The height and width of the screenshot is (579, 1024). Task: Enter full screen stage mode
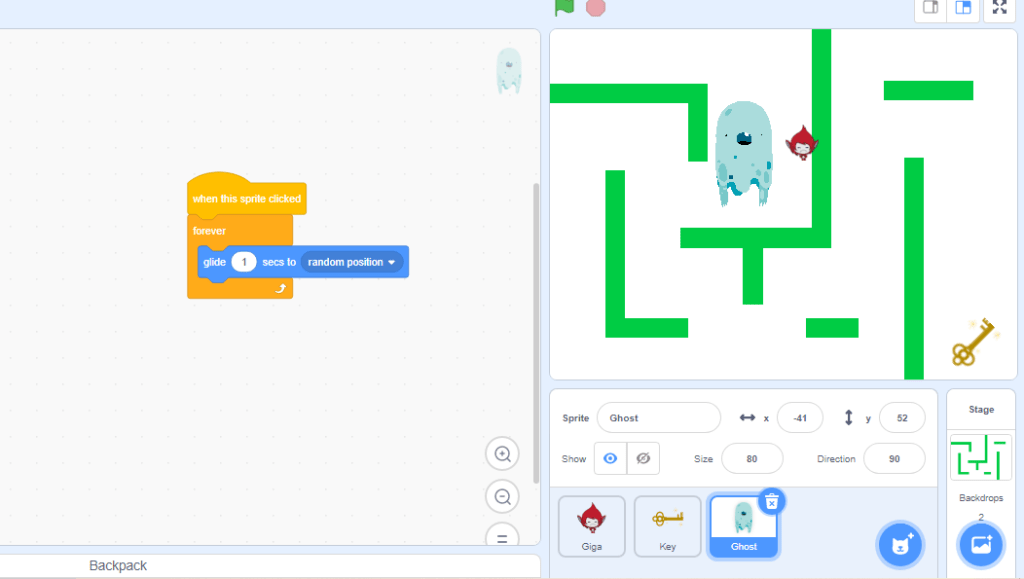click(999, 8)
